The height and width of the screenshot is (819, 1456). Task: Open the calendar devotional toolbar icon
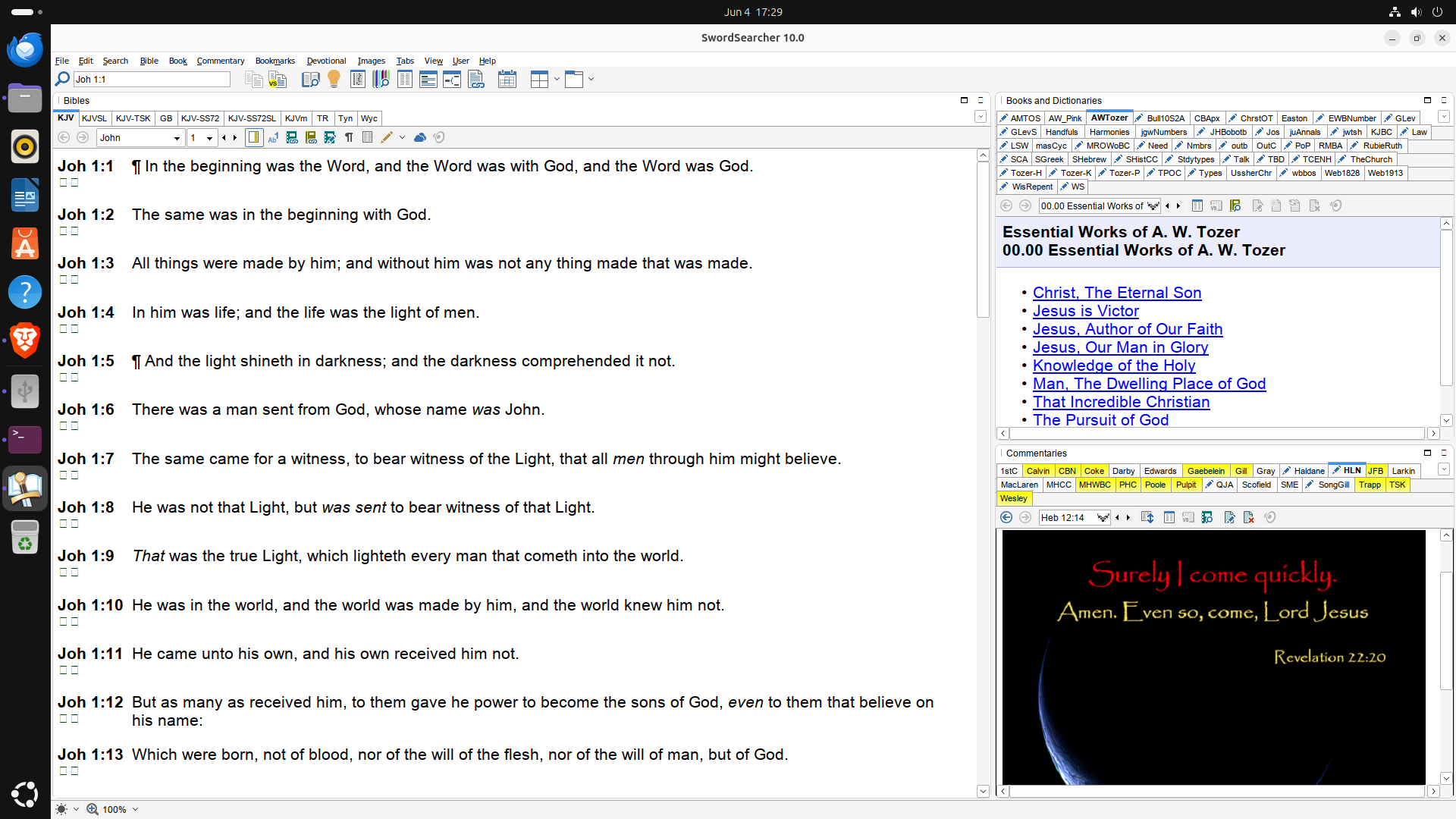click(507, 79)
